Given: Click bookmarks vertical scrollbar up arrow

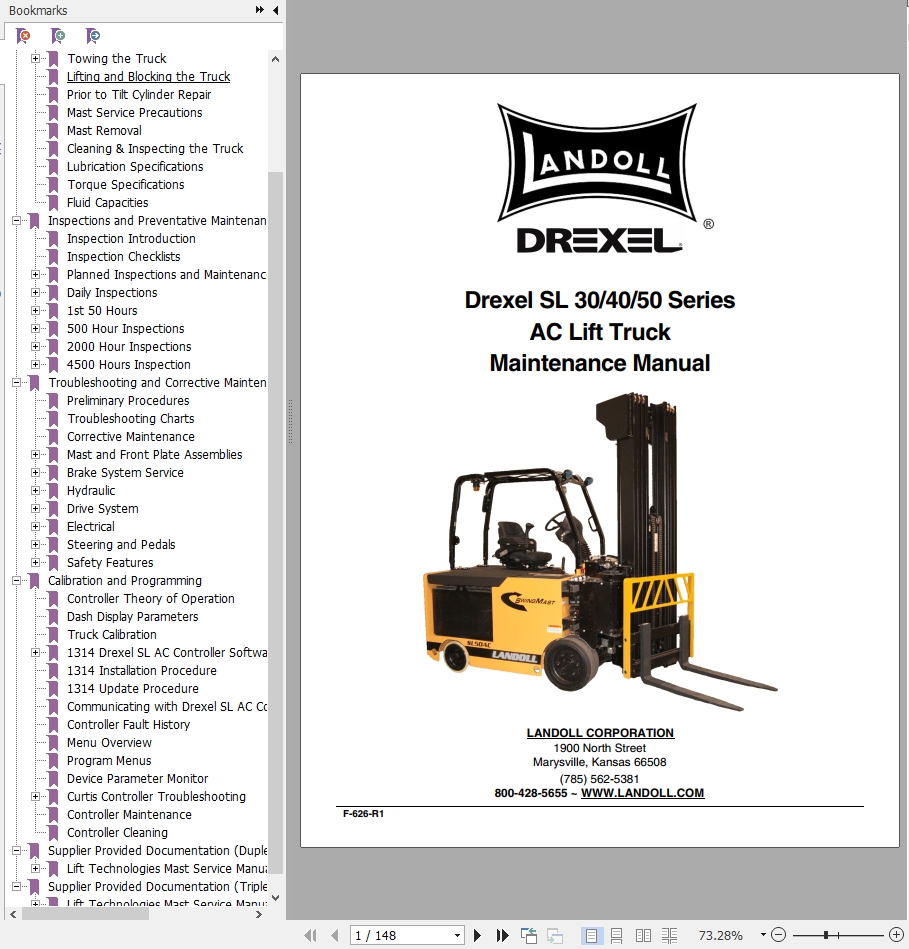Looking at the screenshot, I should tap(275, 59).
